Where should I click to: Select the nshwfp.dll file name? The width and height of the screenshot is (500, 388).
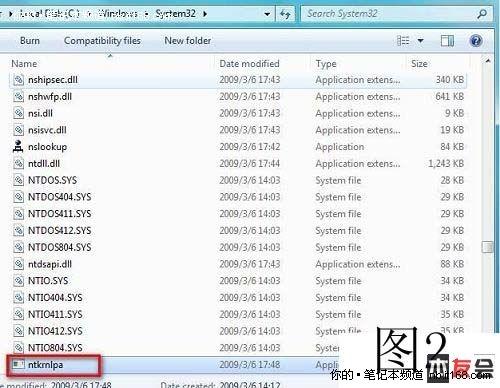tap(50, 97)
